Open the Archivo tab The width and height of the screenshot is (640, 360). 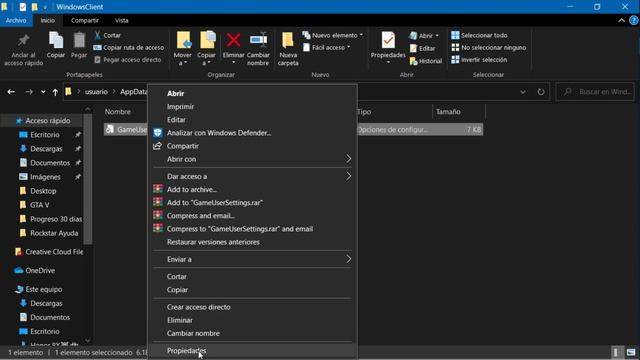(16, 20)
